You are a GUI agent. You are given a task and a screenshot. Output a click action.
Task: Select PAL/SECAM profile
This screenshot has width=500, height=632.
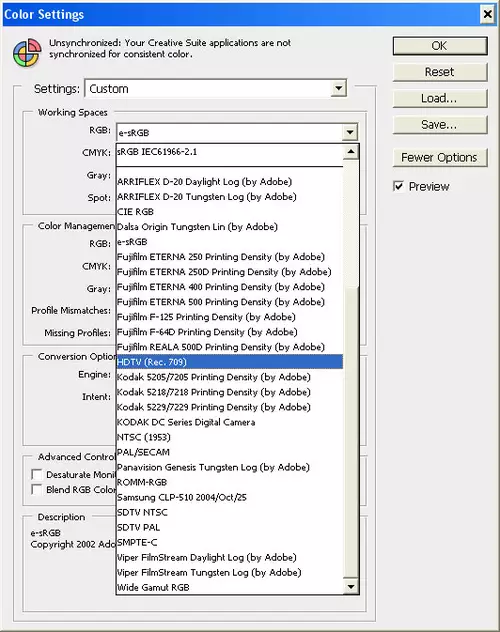(230, 452)
